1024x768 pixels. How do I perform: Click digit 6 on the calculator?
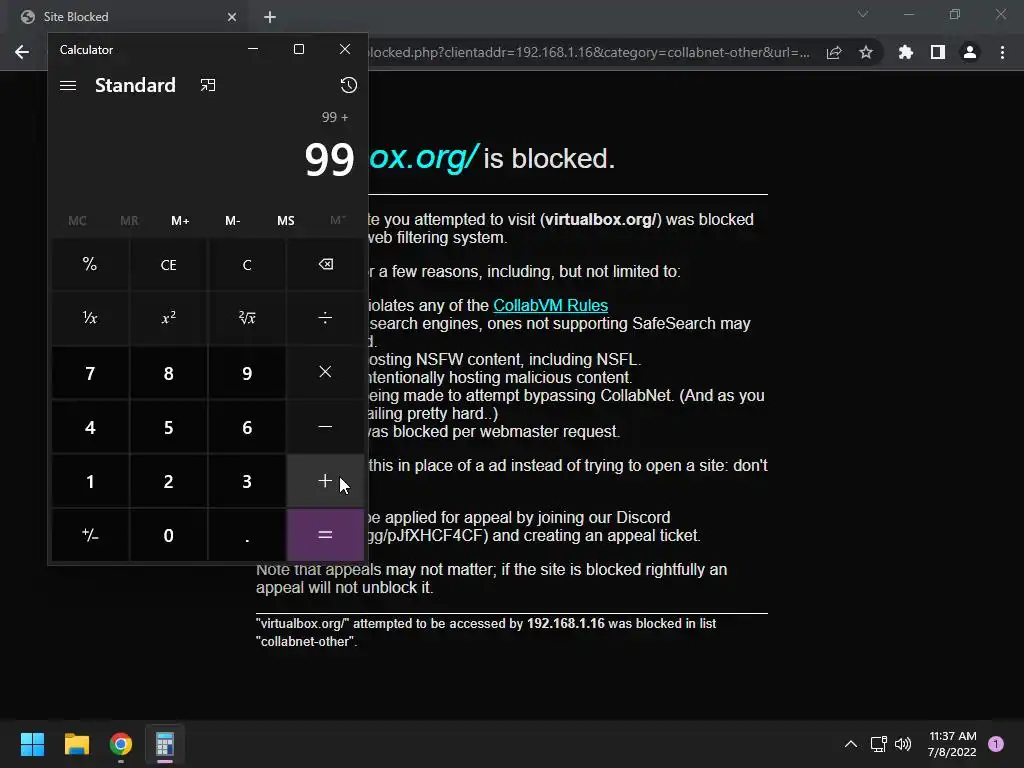[x=247, y=426]
